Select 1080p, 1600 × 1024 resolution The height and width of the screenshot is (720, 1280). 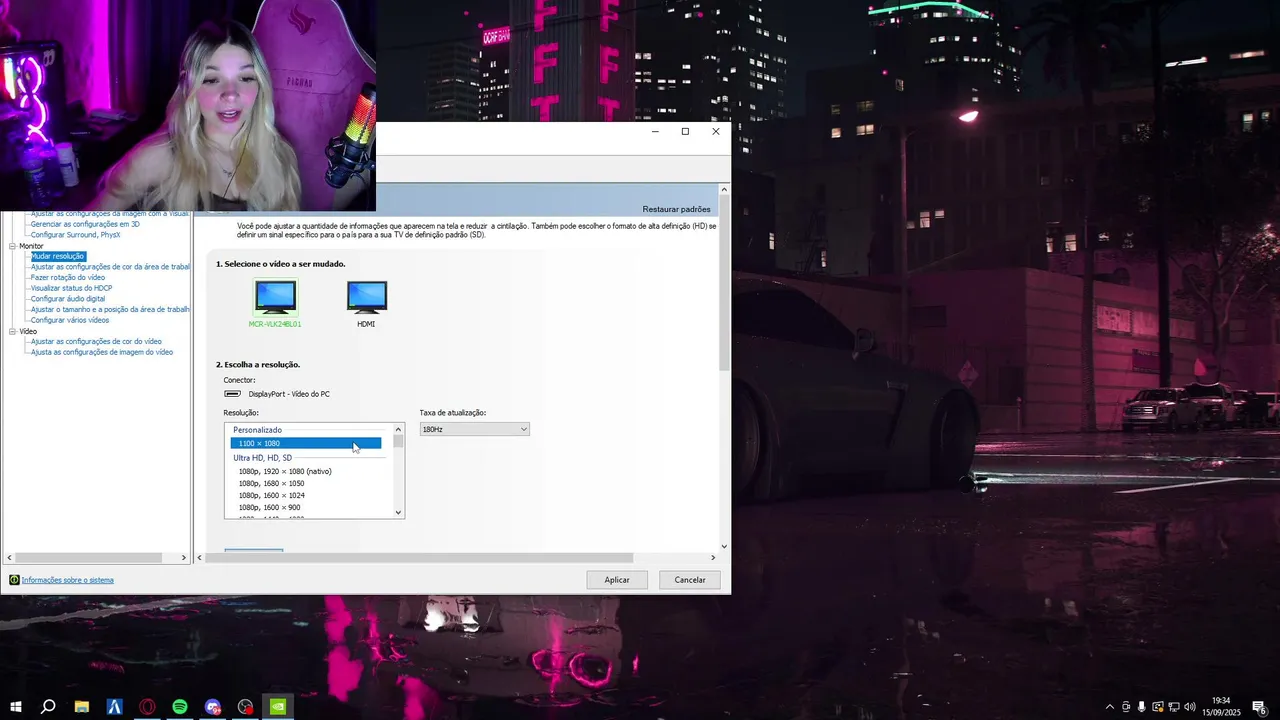point(271,495)
